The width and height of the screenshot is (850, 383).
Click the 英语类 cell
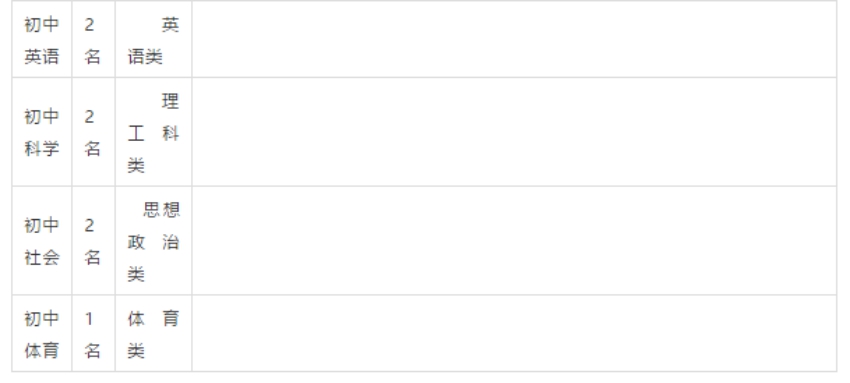coord(153,40)
